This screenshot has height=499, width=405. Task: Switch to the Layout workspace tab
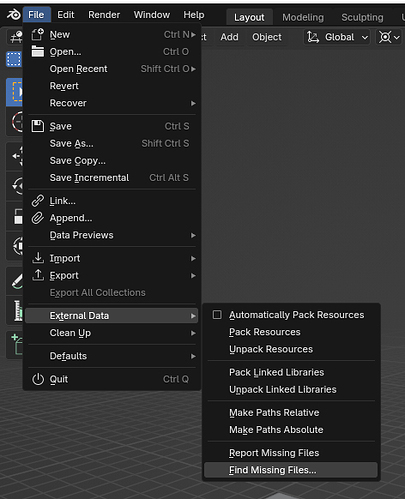[x=249, y=17]
